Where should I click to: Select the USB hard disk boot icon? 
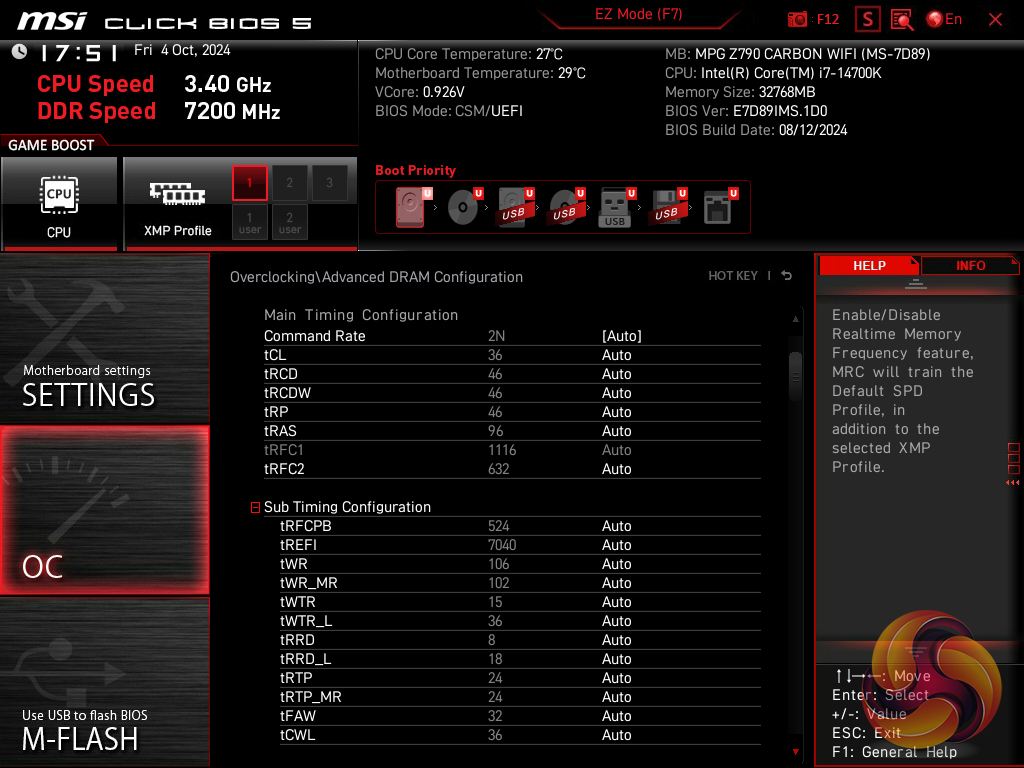point(515,206)
